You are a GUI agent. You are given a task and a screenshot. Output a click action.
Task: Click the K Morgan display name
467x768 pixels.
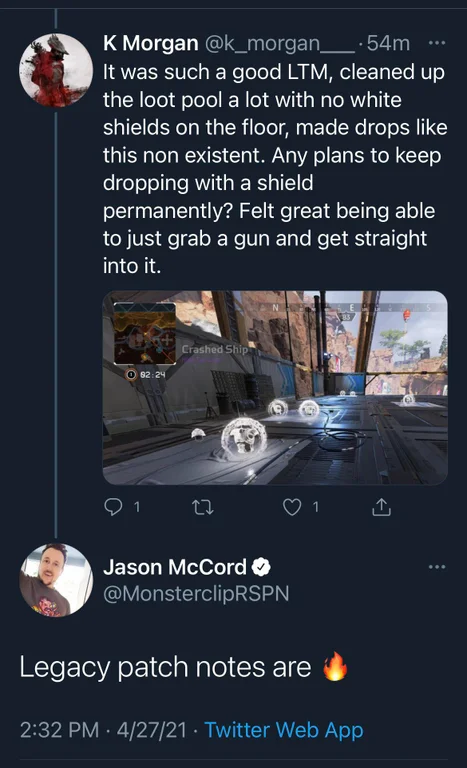(150, 43)
